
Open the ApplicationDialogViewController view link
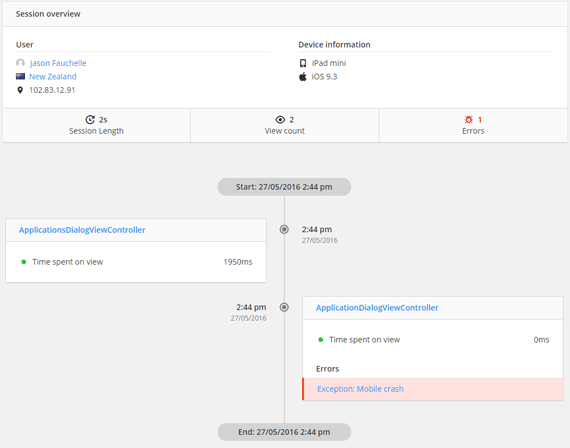tap(377, 308)
